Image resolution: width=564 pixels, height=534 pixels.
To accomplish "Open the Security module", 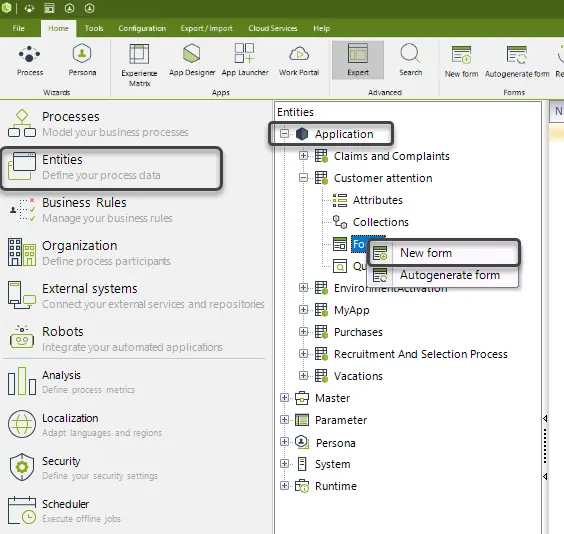I will pyautogui.click(x=83, y=467).
